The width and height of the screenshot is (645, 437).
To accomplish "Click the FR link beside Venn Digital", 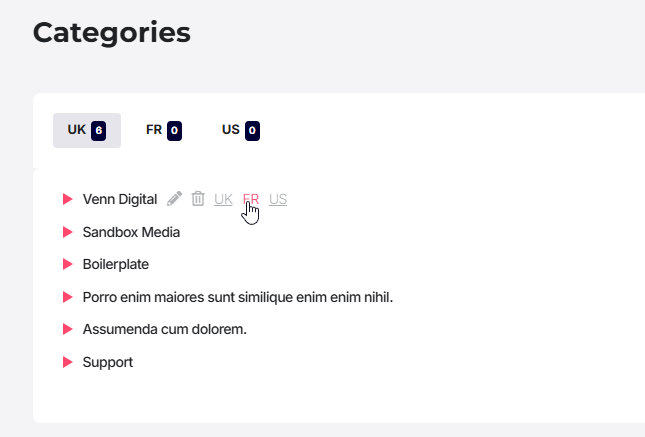I will coord(251,199).
